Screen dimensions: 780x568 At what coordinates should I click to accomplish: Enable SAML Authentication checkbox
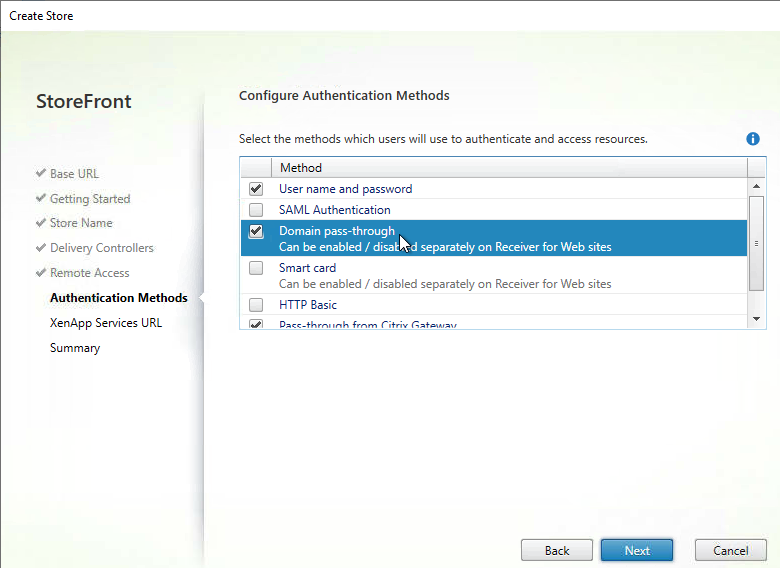(256, 210)
